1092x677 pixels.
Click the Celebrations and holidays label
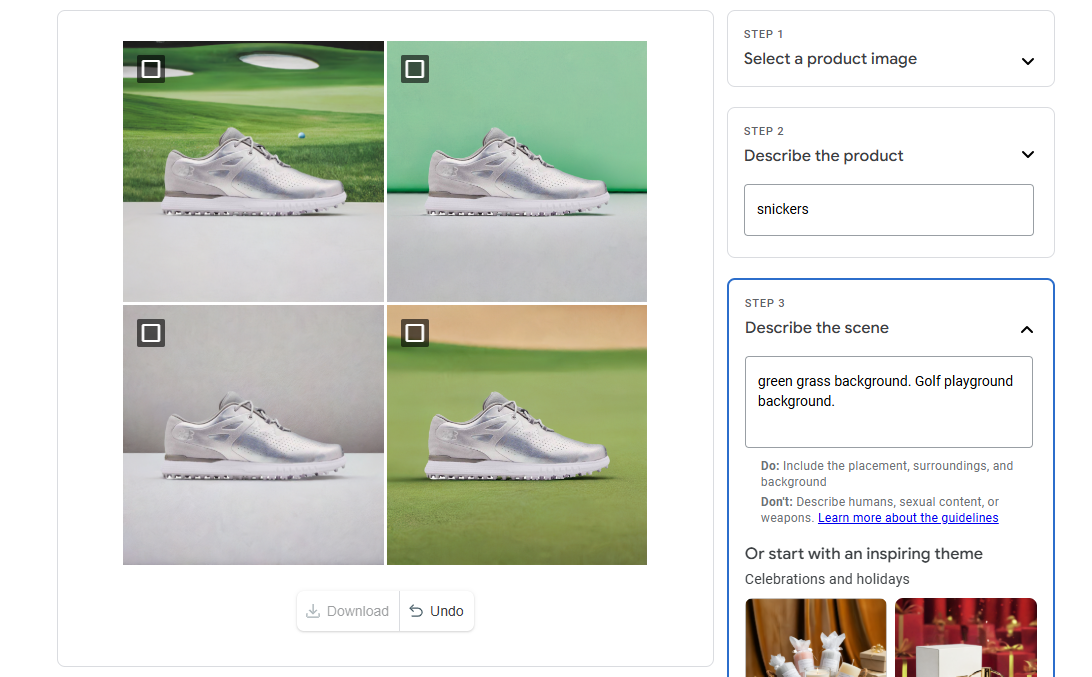827,579
